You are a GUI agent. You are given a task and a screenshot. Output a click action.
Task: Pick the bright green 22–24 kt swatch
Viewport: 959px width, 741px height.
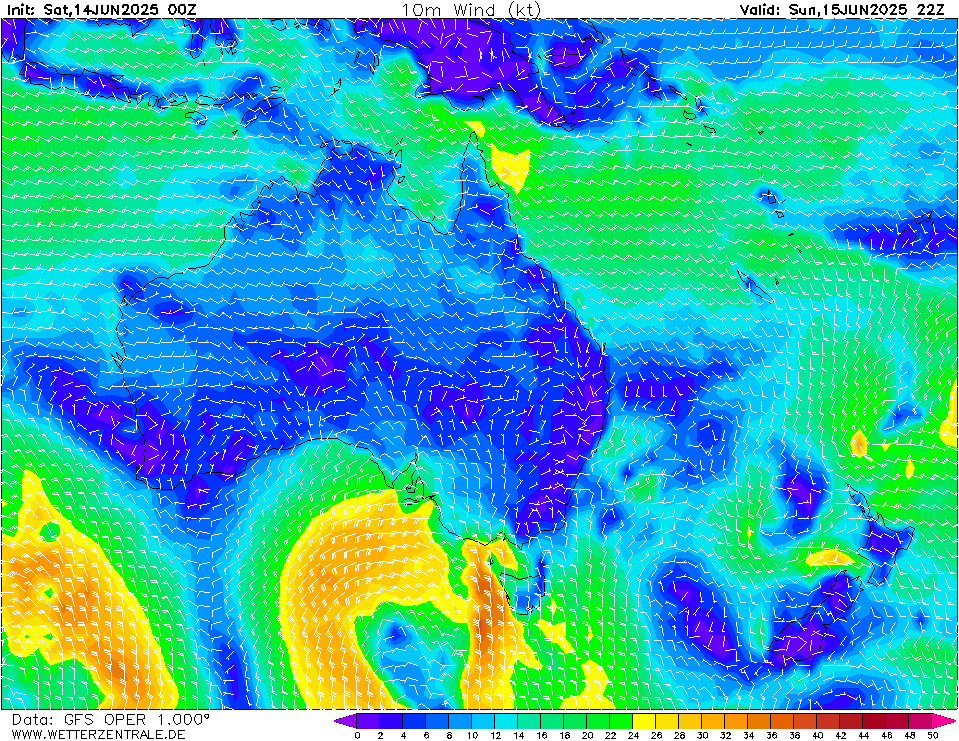coord(621,721)
